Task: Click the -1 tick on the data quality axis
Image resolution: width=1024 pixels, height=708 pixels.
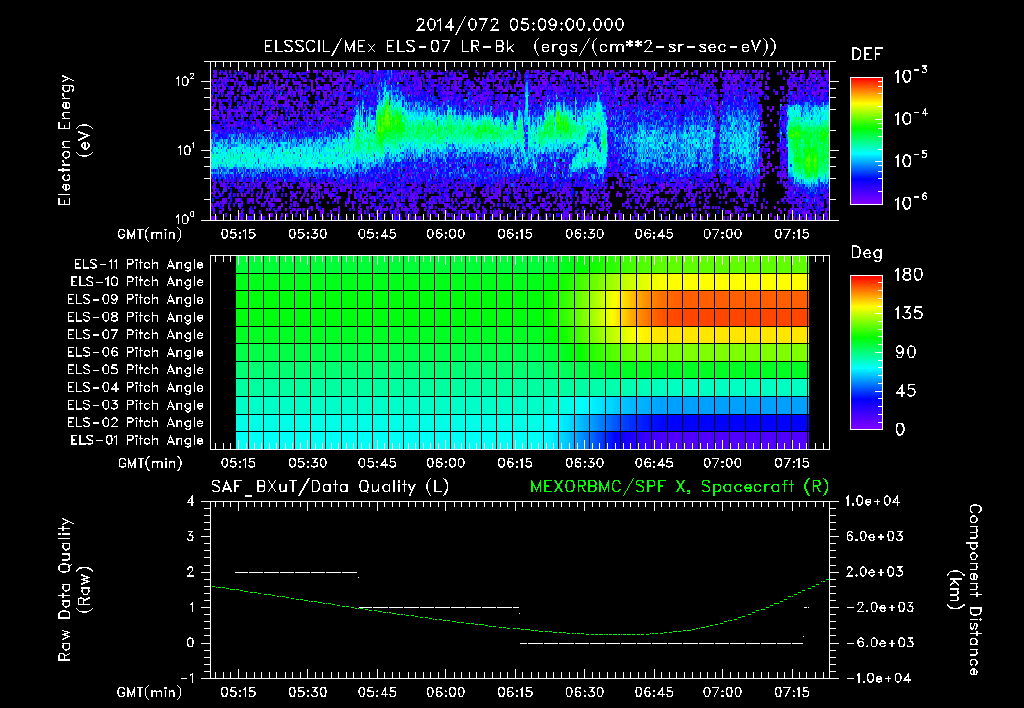Action: pyautogui.click(x=187, y=678)
